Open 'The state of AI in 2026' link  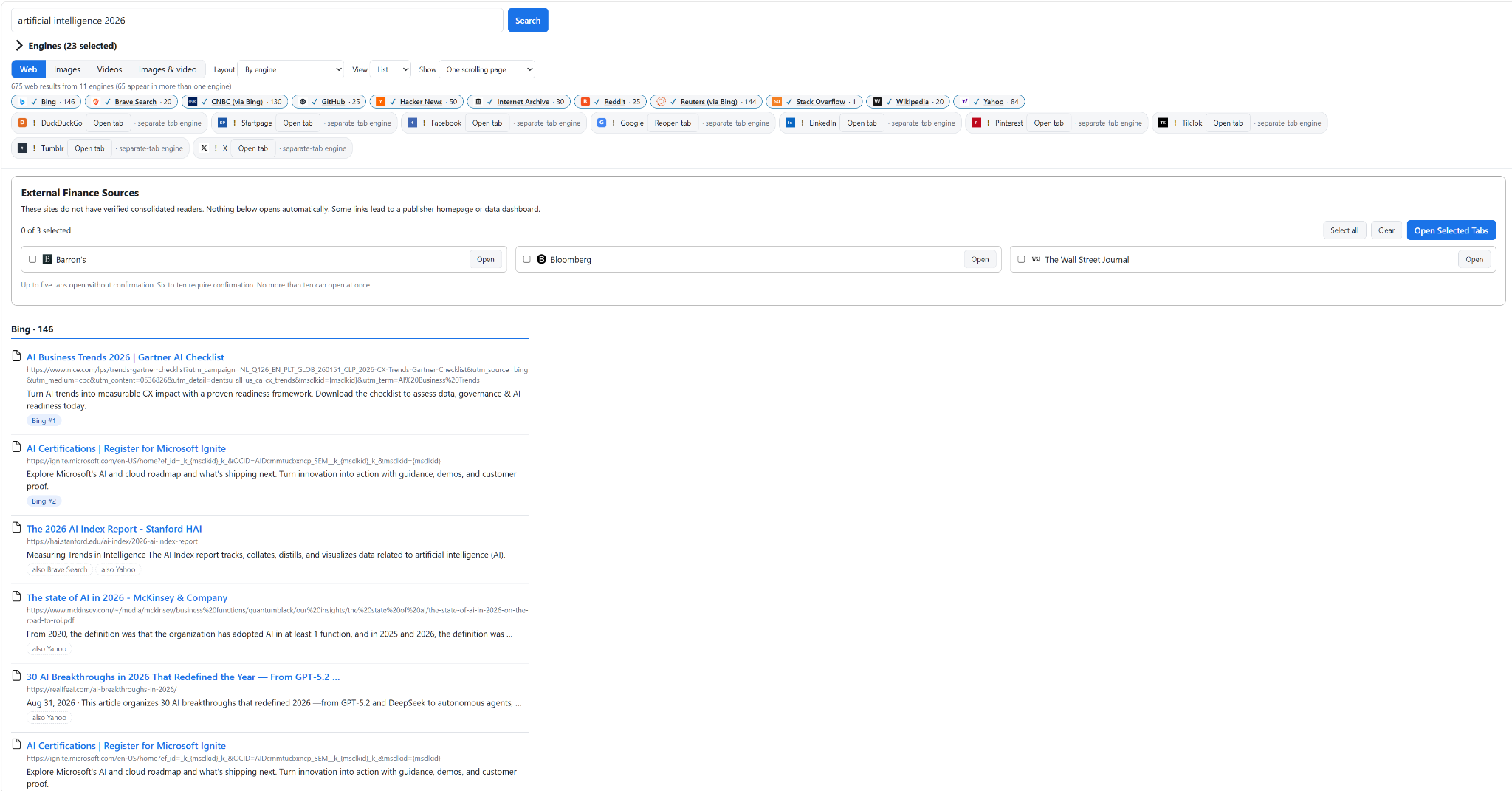click(127, 597)
